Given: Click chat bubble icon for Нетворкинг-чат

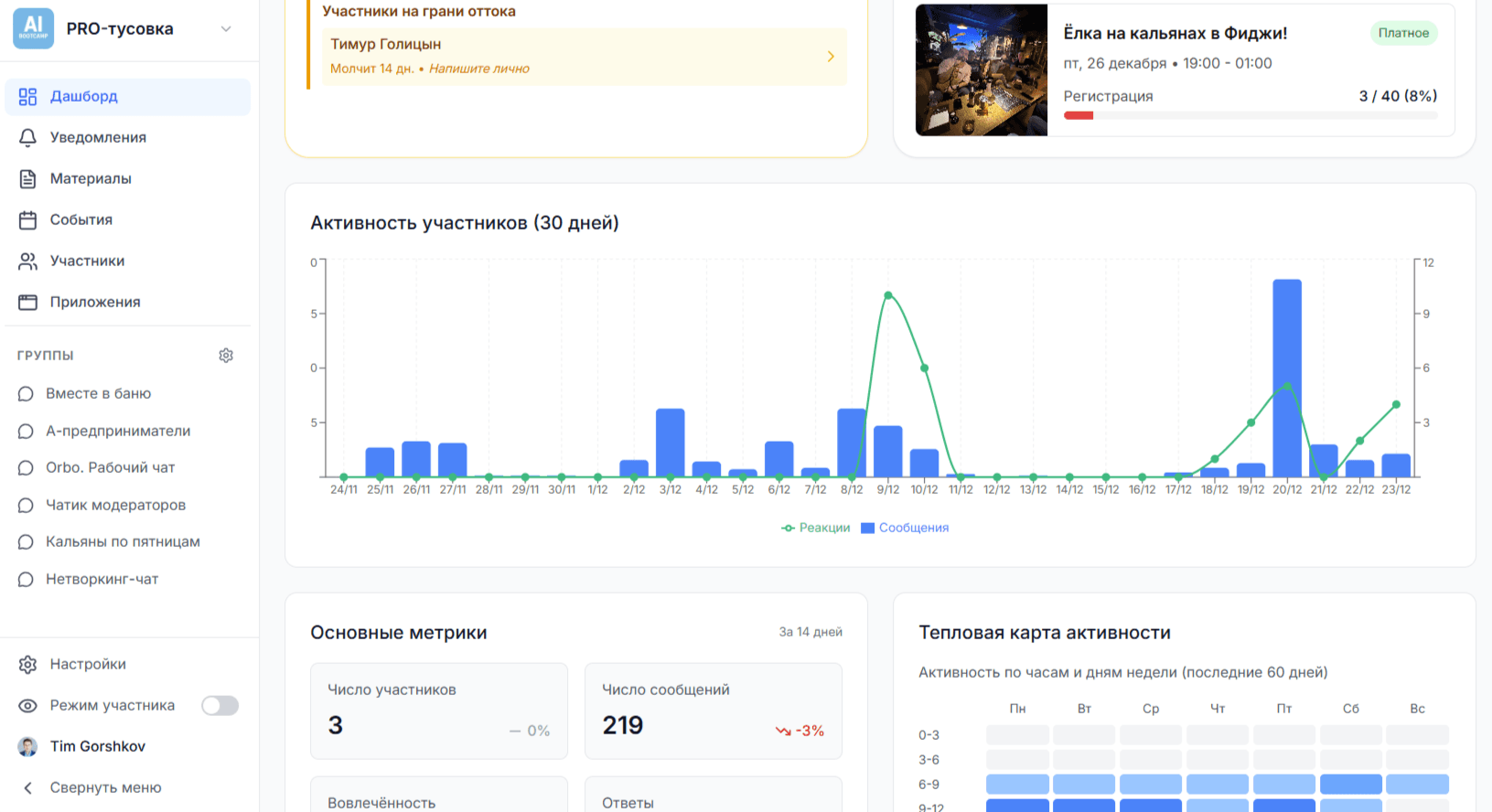Looking at the screenshot, I should point(26,580).
